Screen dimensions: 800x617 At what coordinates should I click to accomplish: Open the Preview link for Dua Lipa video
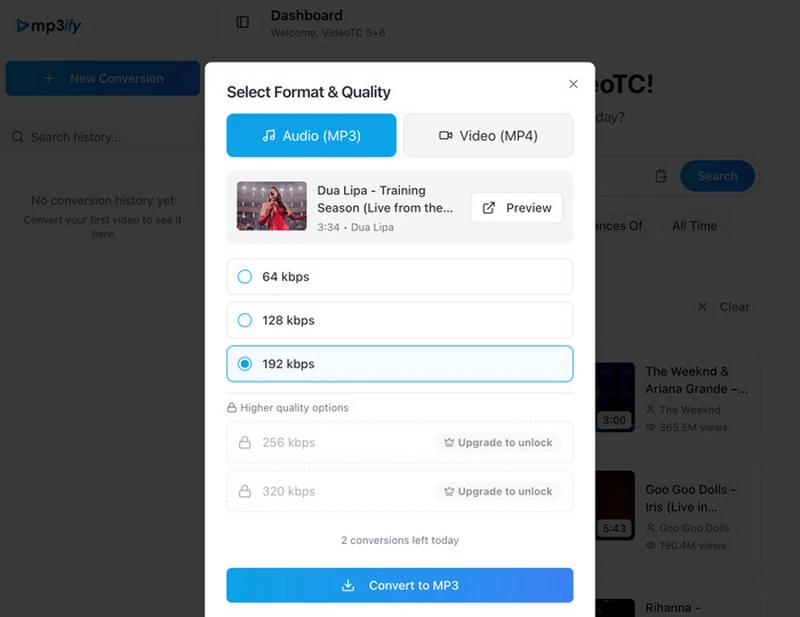[516, 208]
